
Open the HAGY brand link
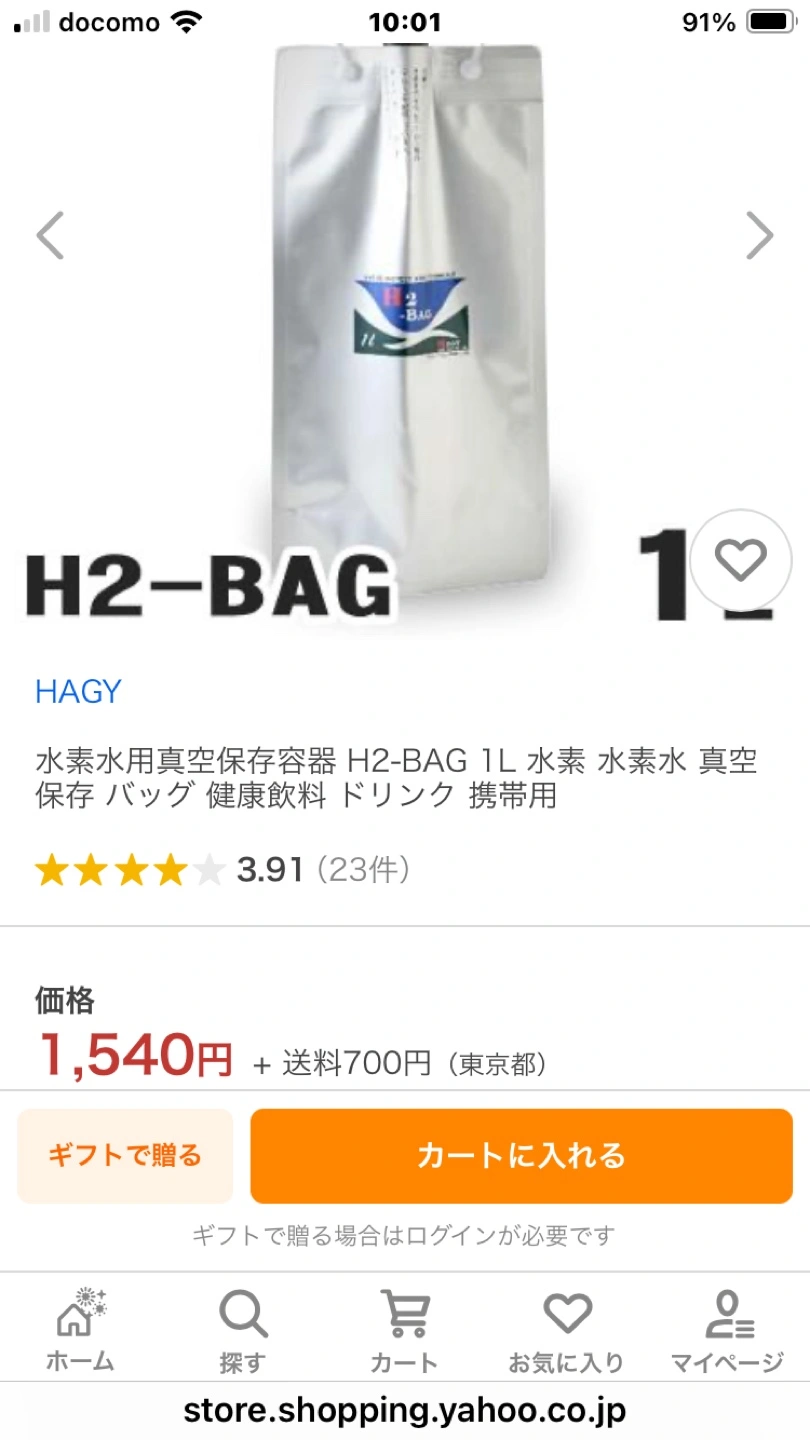pos(78,692)
